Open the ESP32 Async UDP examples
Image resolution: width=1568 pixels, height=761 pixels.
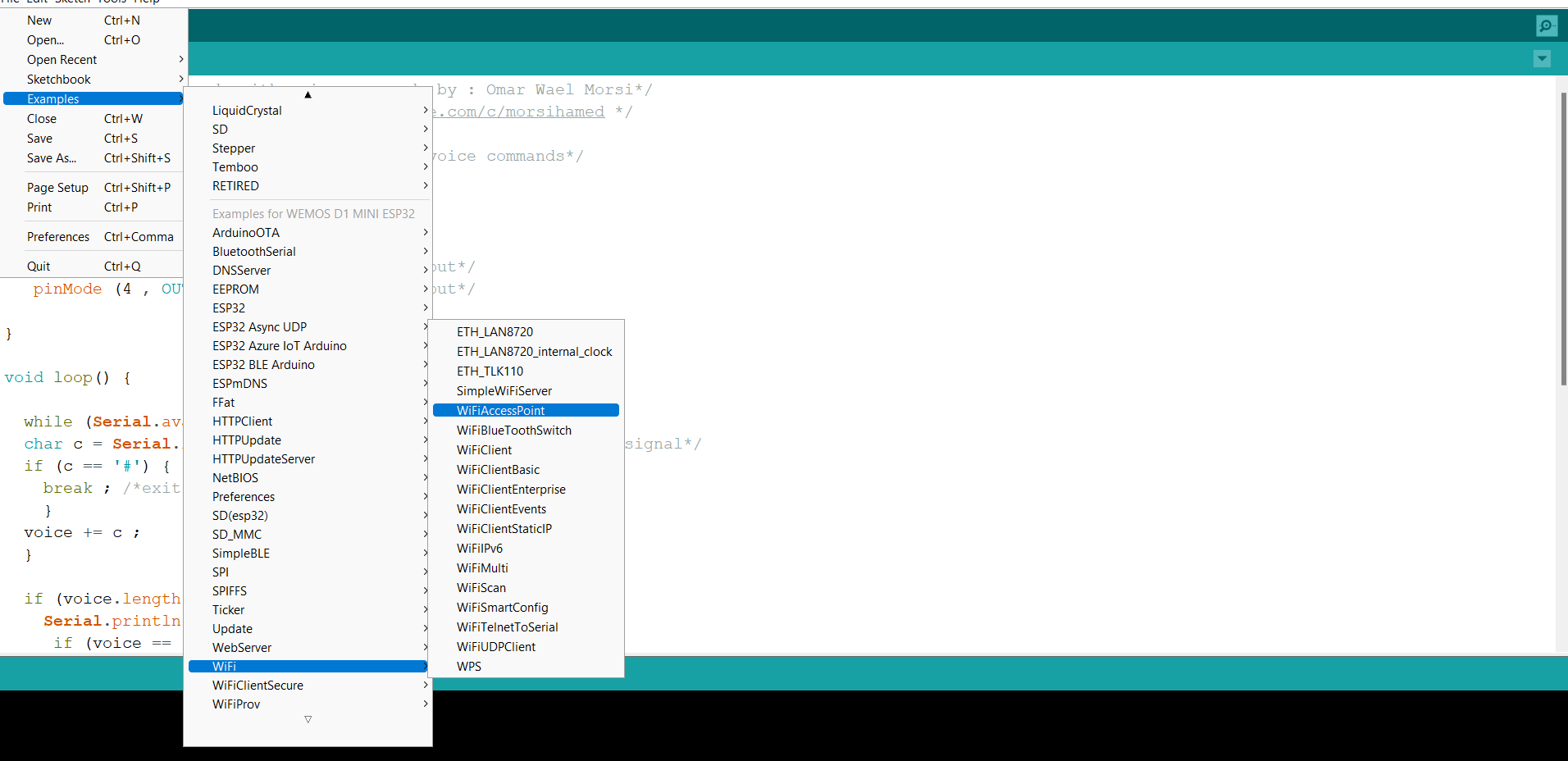pos(308,327)
